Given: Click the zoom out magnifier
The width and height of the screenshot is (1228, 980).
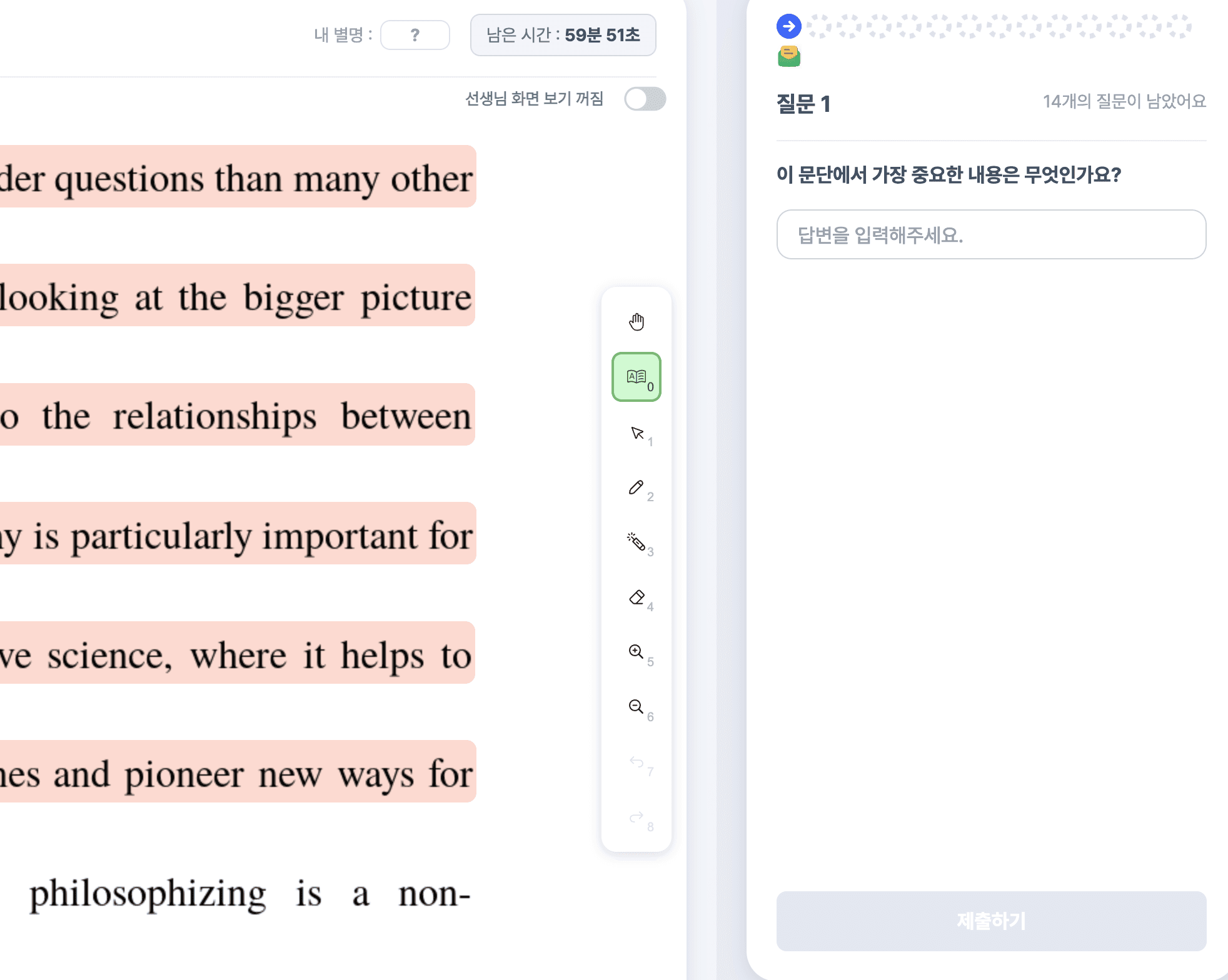Looking at the screenshot, I should point(636,707).
